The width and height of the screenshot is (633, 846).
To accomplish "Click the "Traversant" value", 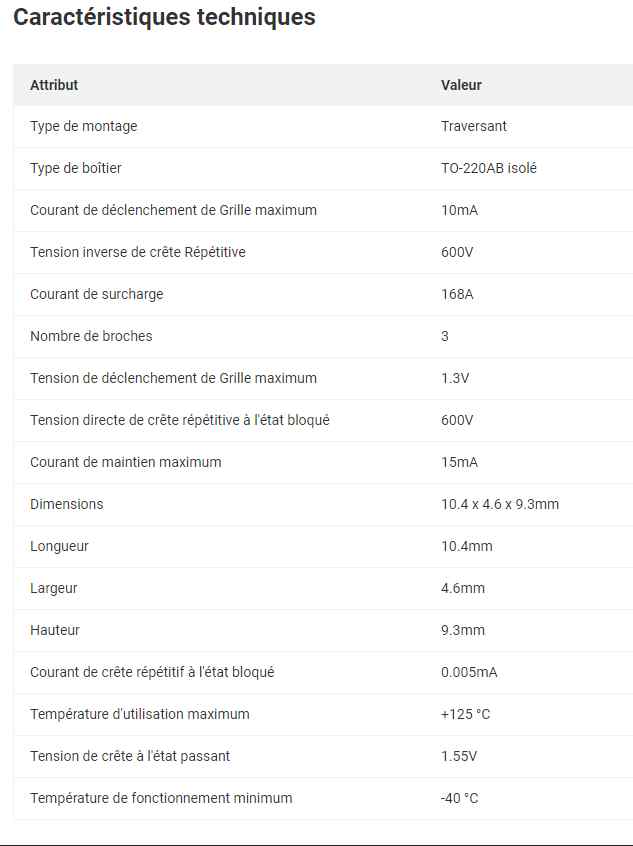I will 474,126.
